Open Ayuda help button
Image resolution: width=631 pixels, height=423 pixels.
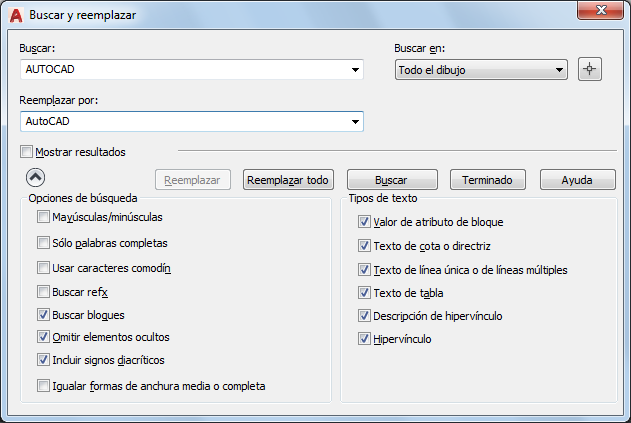577,180
